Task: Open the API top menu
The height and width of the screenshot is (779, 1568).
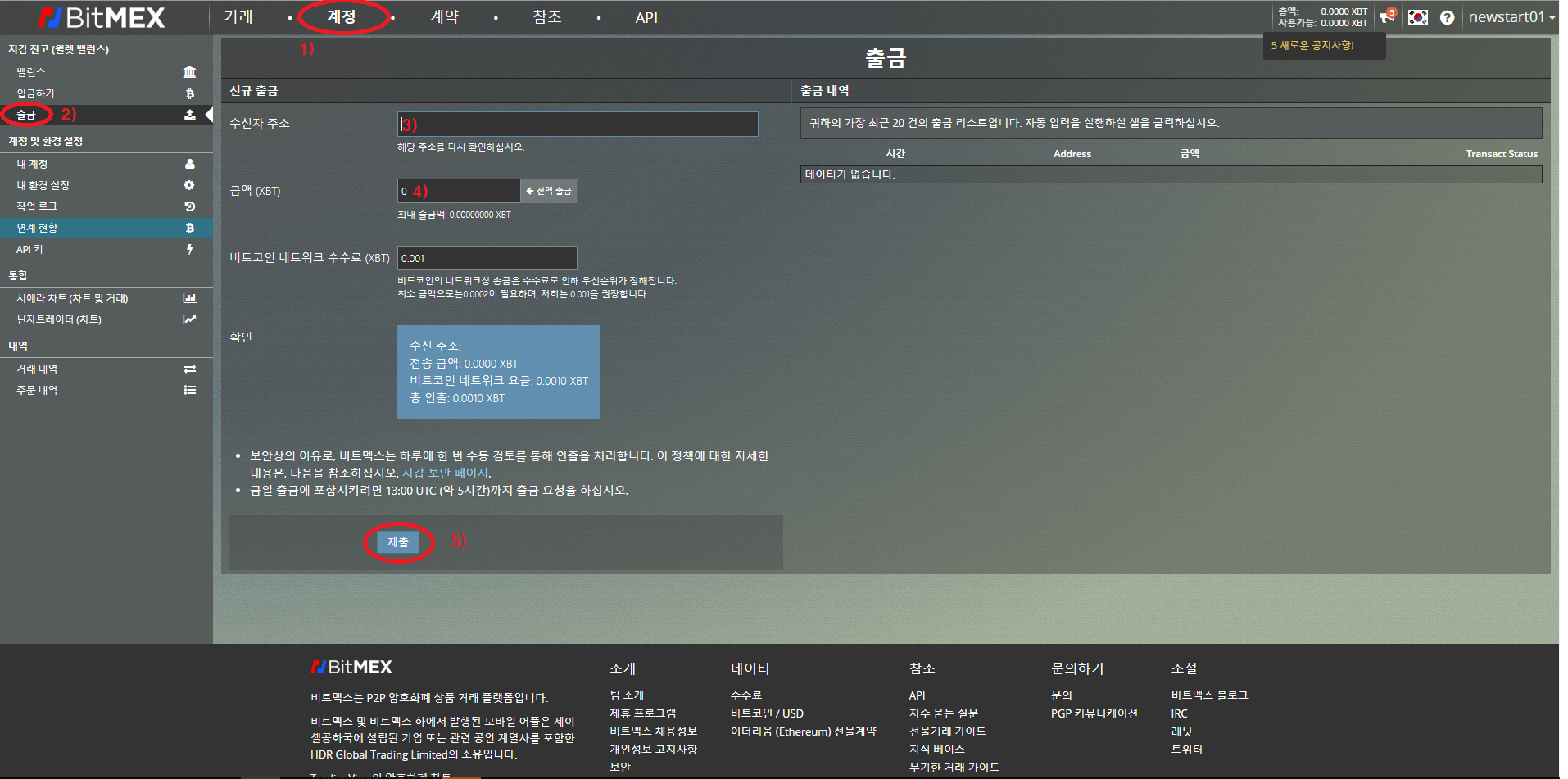Action: (646, 17)
